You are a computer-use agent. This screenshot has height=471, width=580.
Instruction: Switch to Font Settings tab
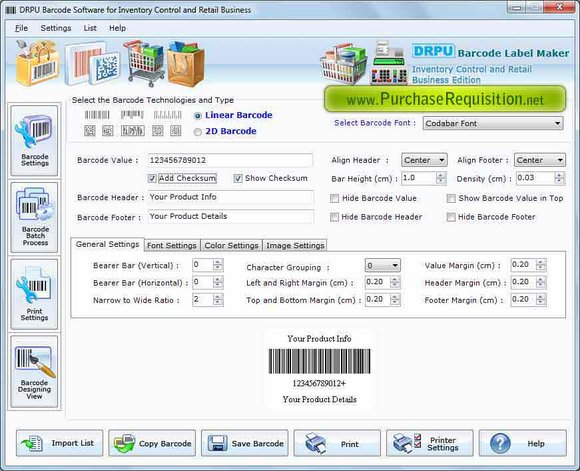point(172,245)
